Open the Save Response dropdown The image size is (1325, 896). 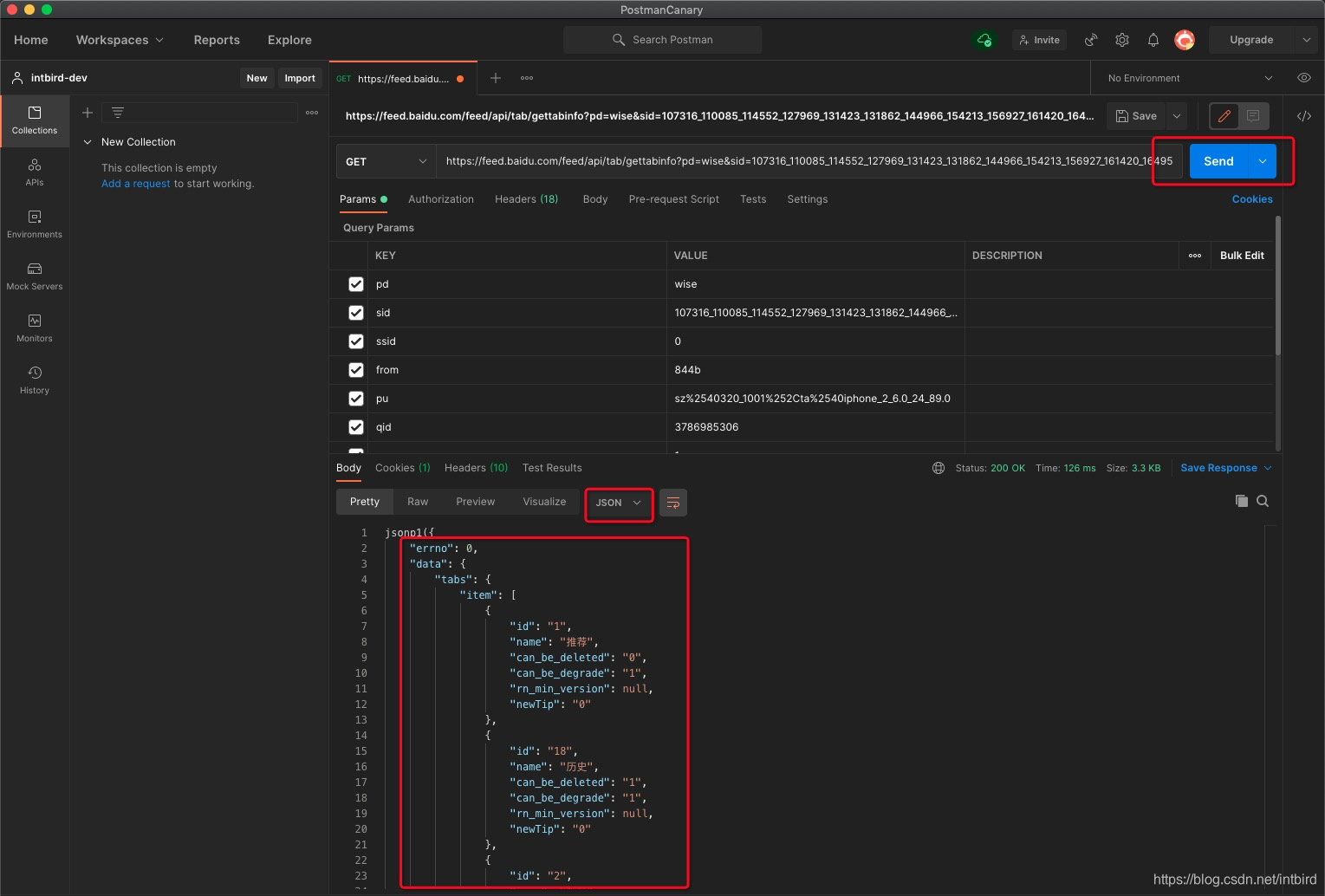click(1226, 468)
